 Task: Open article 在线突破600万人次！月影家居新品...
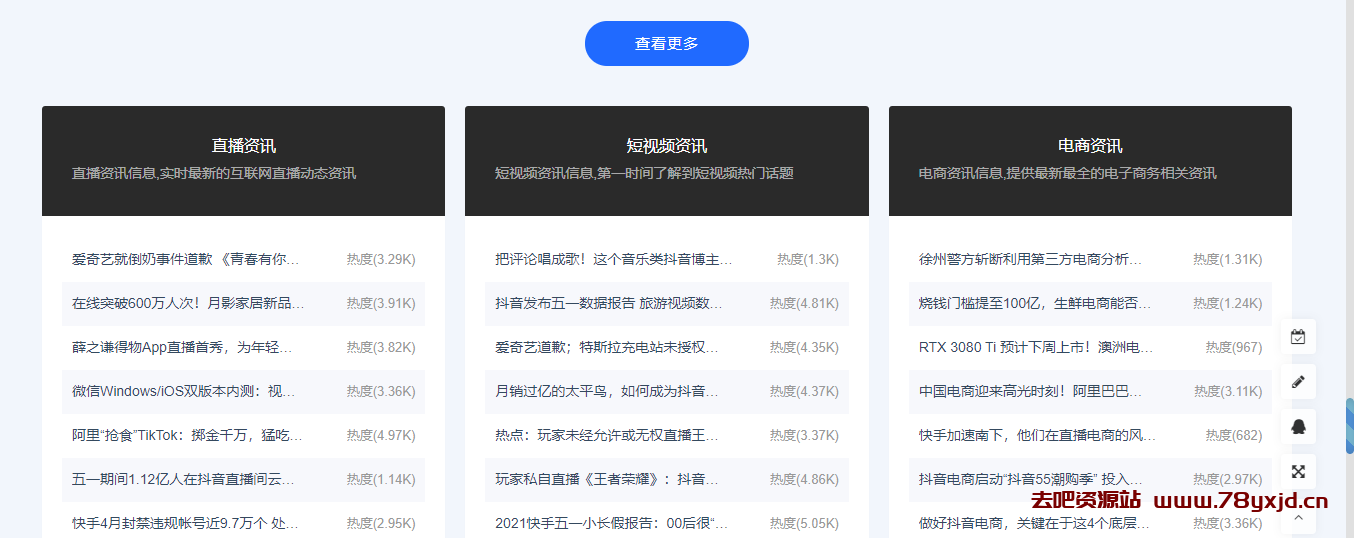(188, 303)
